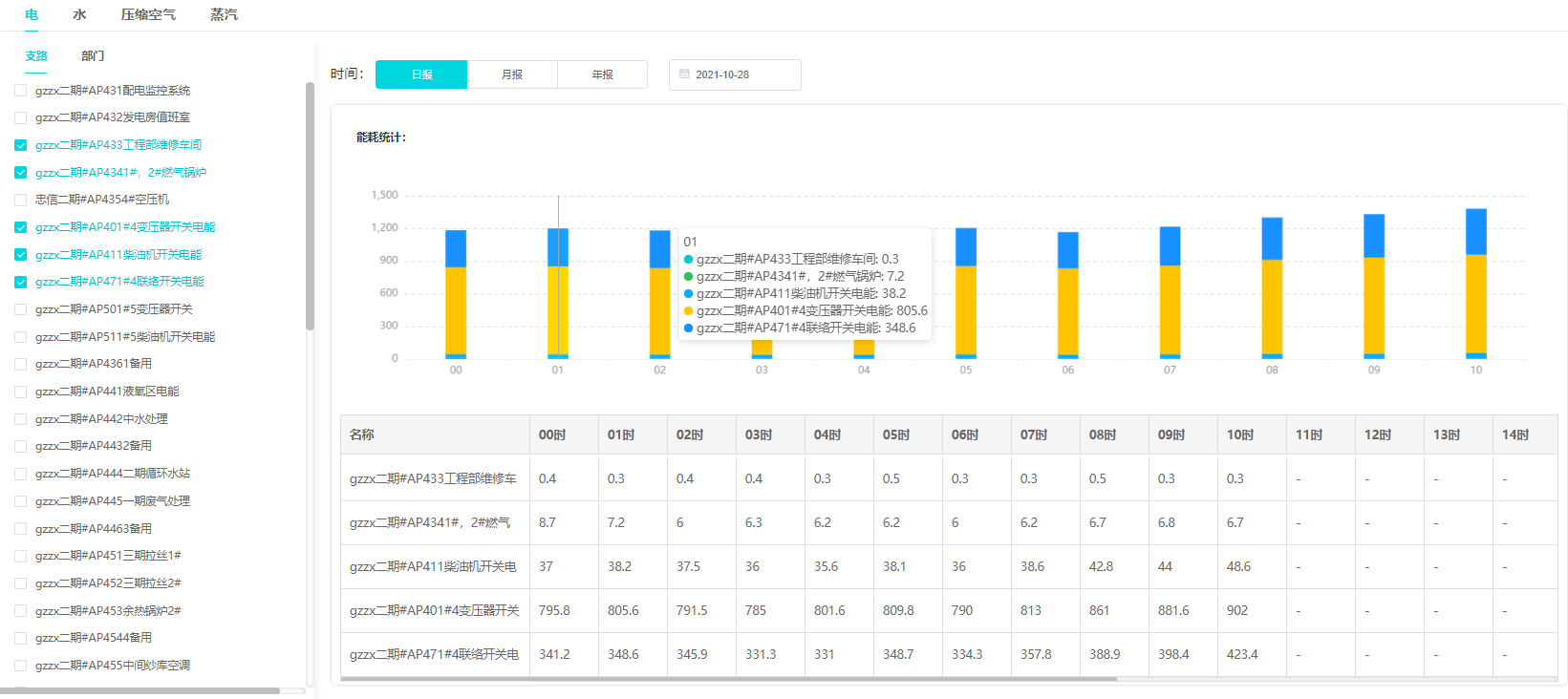This screenshot has height=699, width=1568.
Task: Switch to the 电 tab
Action: click(32, 15)
